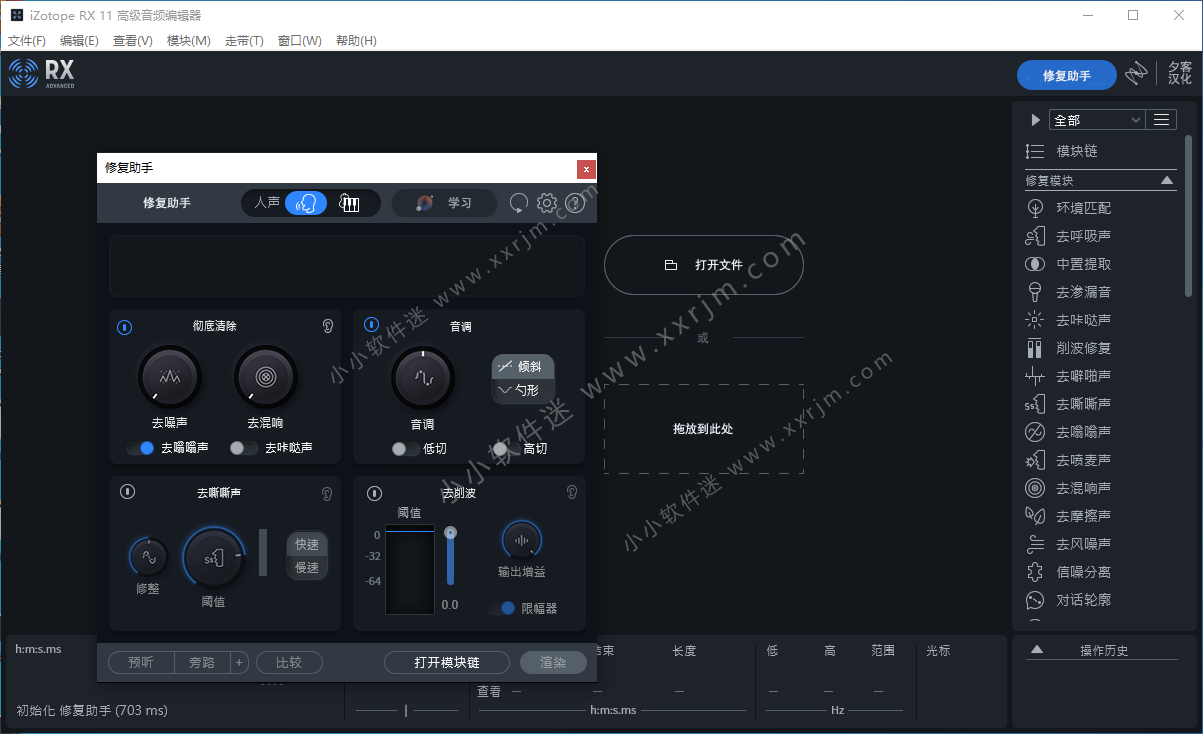Enable the 高切 switch

pos(506,449)
